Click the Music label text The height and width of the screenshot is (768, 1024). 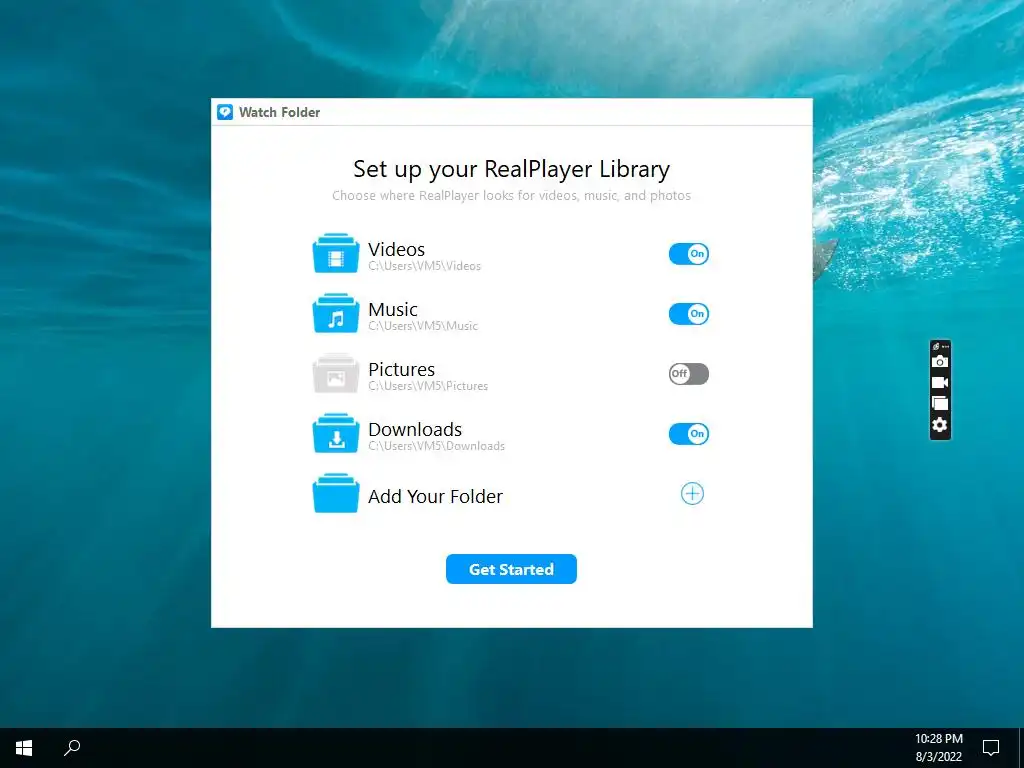pyautogui.click(x=392, y=309)
